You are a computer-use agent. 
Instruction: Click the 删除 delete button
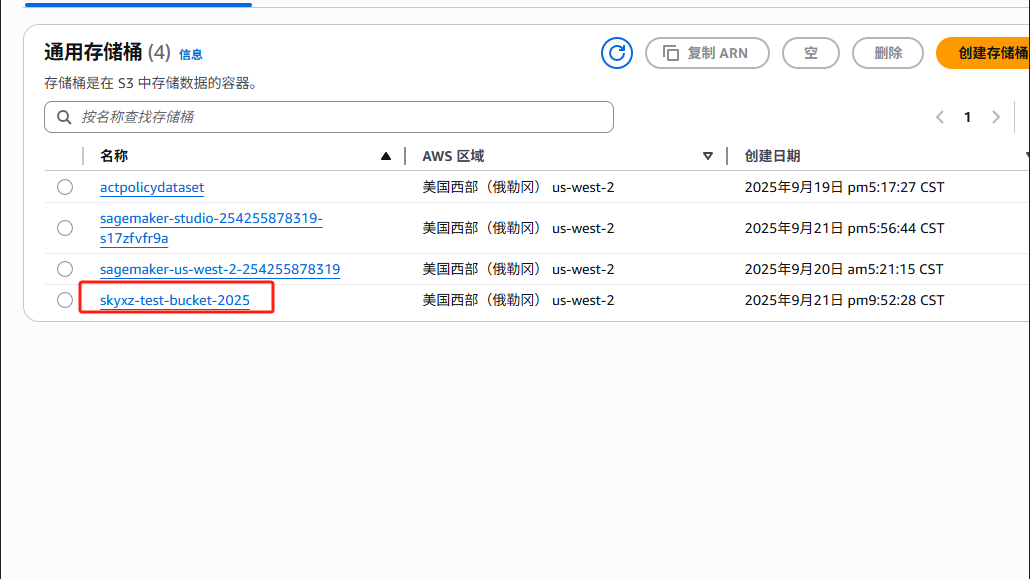[888, 53]
